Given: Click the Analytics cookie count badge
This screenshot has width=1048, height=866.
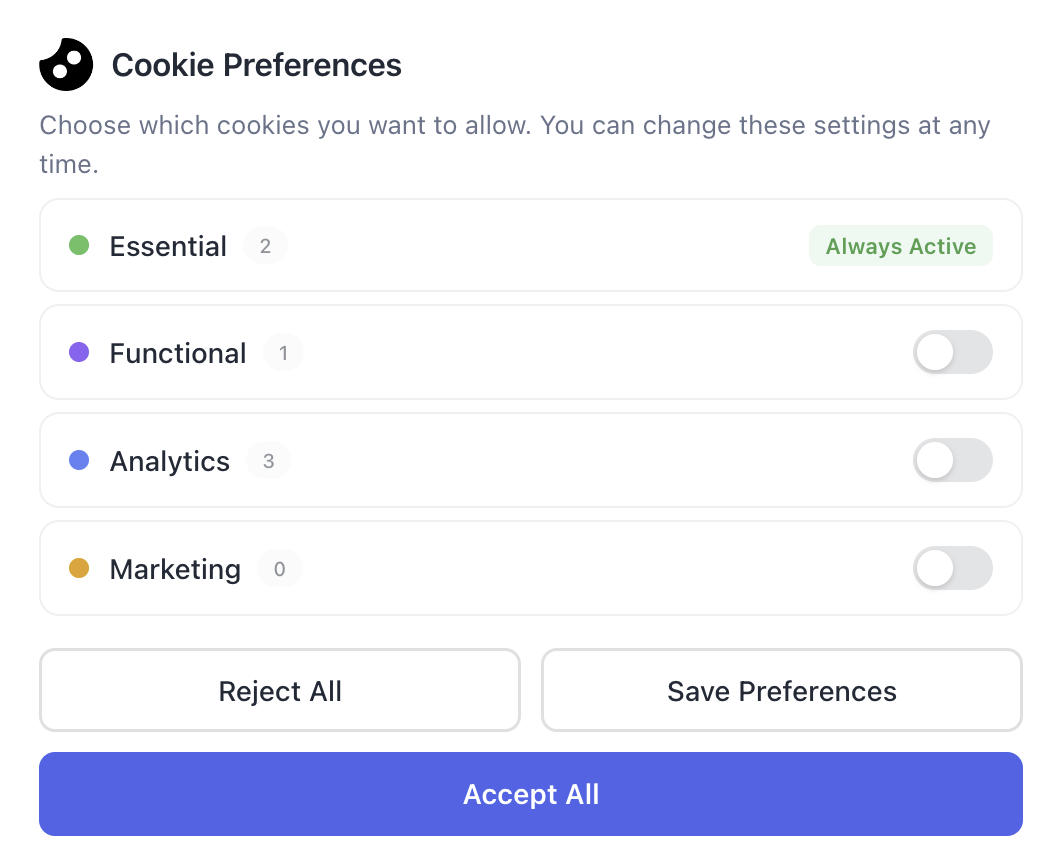Looking at the screenshot, I should point(268,460).
